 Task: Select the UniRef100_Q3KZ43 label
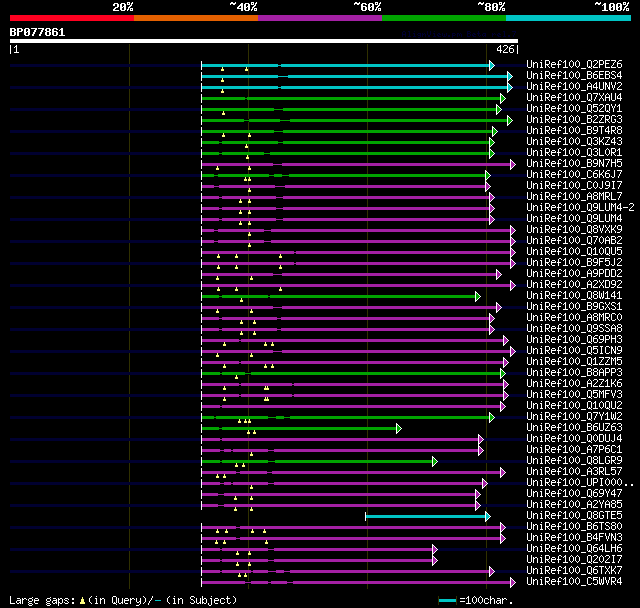point(574,142)
